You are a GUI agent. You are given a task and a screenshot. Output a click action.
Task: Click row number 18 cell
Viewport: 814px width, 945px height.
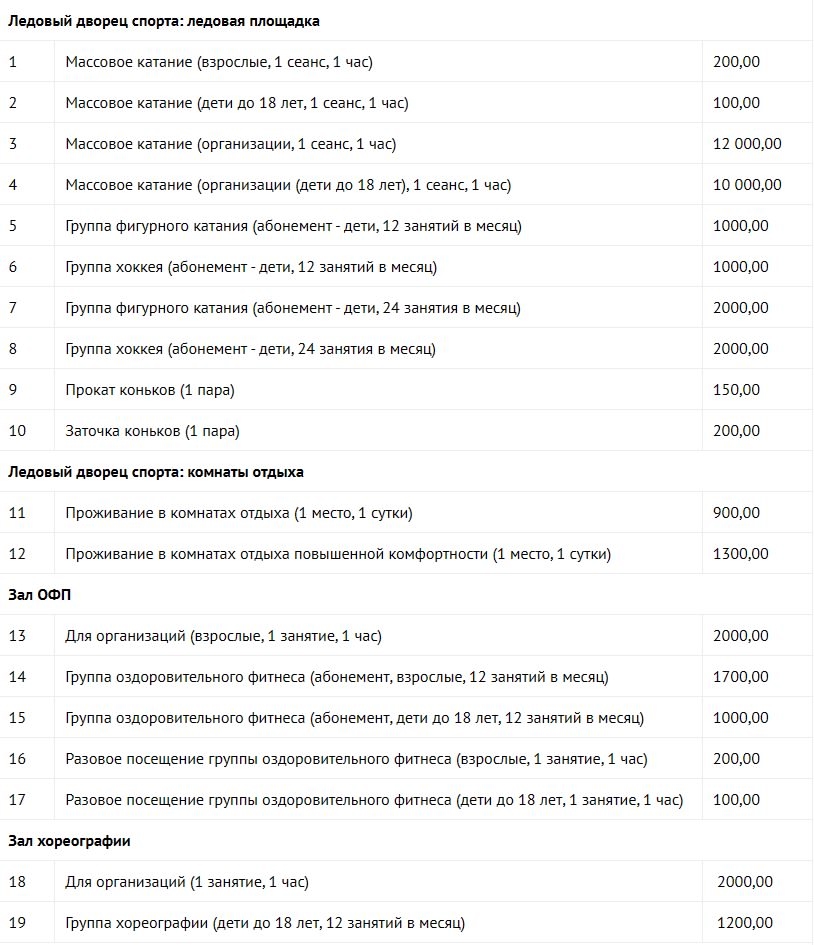pos(27,882)
